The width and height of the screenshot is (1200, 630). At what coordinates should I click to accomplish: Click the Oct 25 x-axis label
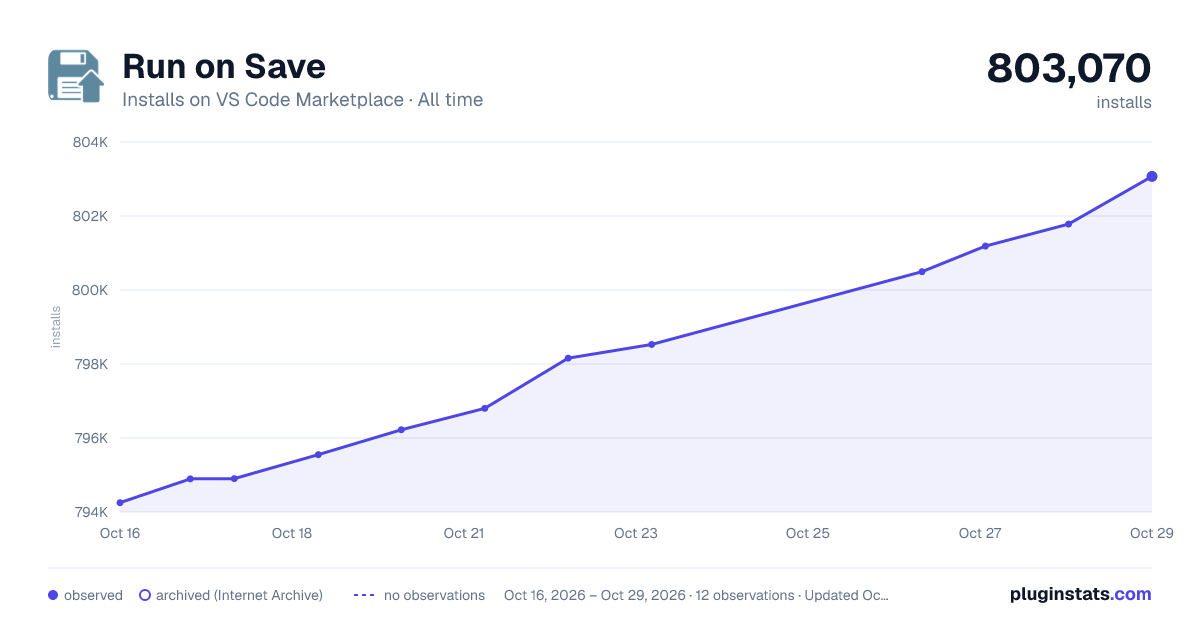(808, 533)
